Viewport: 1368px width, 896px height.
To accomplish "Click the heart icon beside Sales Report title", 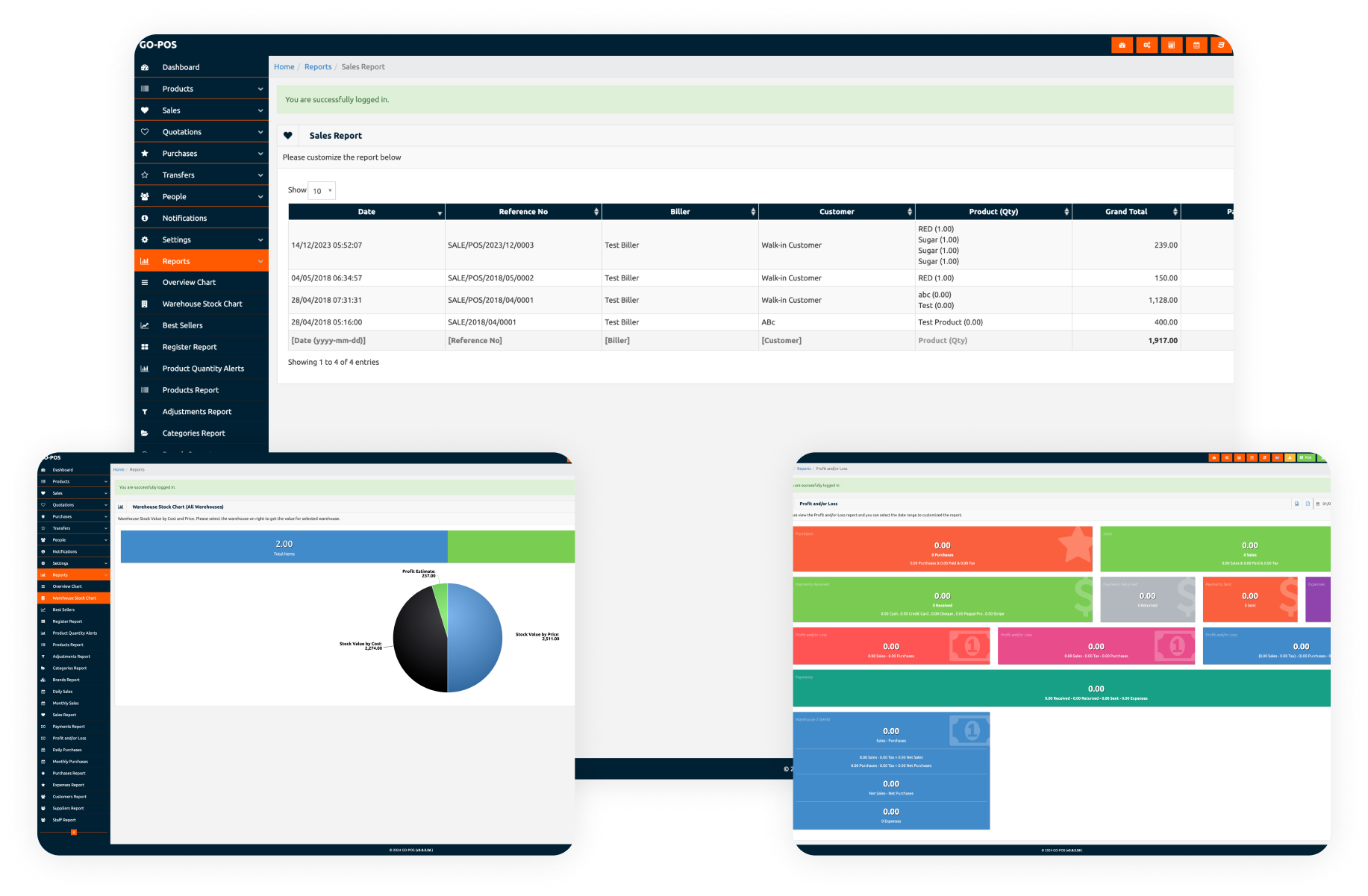I will pos(288,136).
